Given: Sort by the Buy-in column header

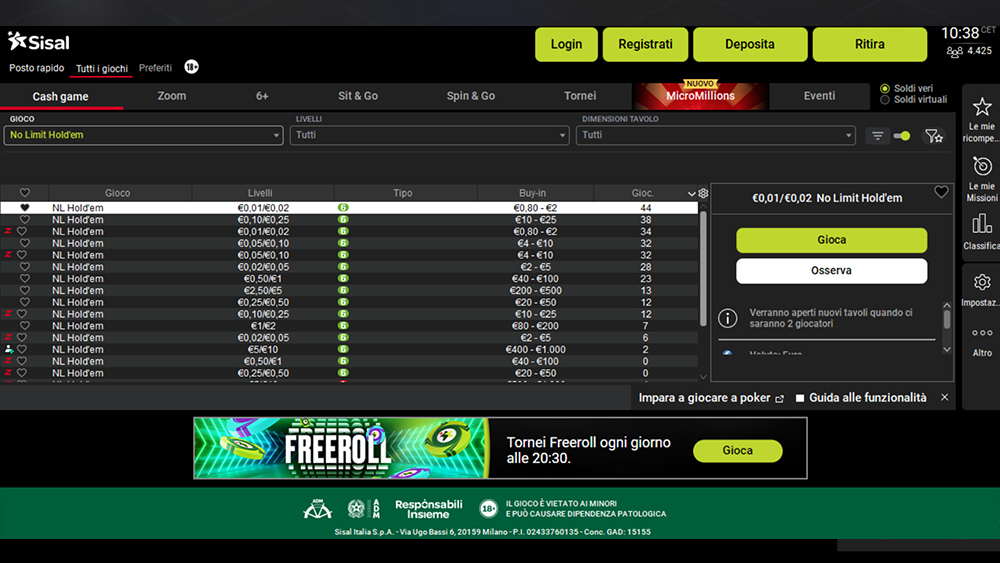Looking at the screenshot, I should [533, 193].
